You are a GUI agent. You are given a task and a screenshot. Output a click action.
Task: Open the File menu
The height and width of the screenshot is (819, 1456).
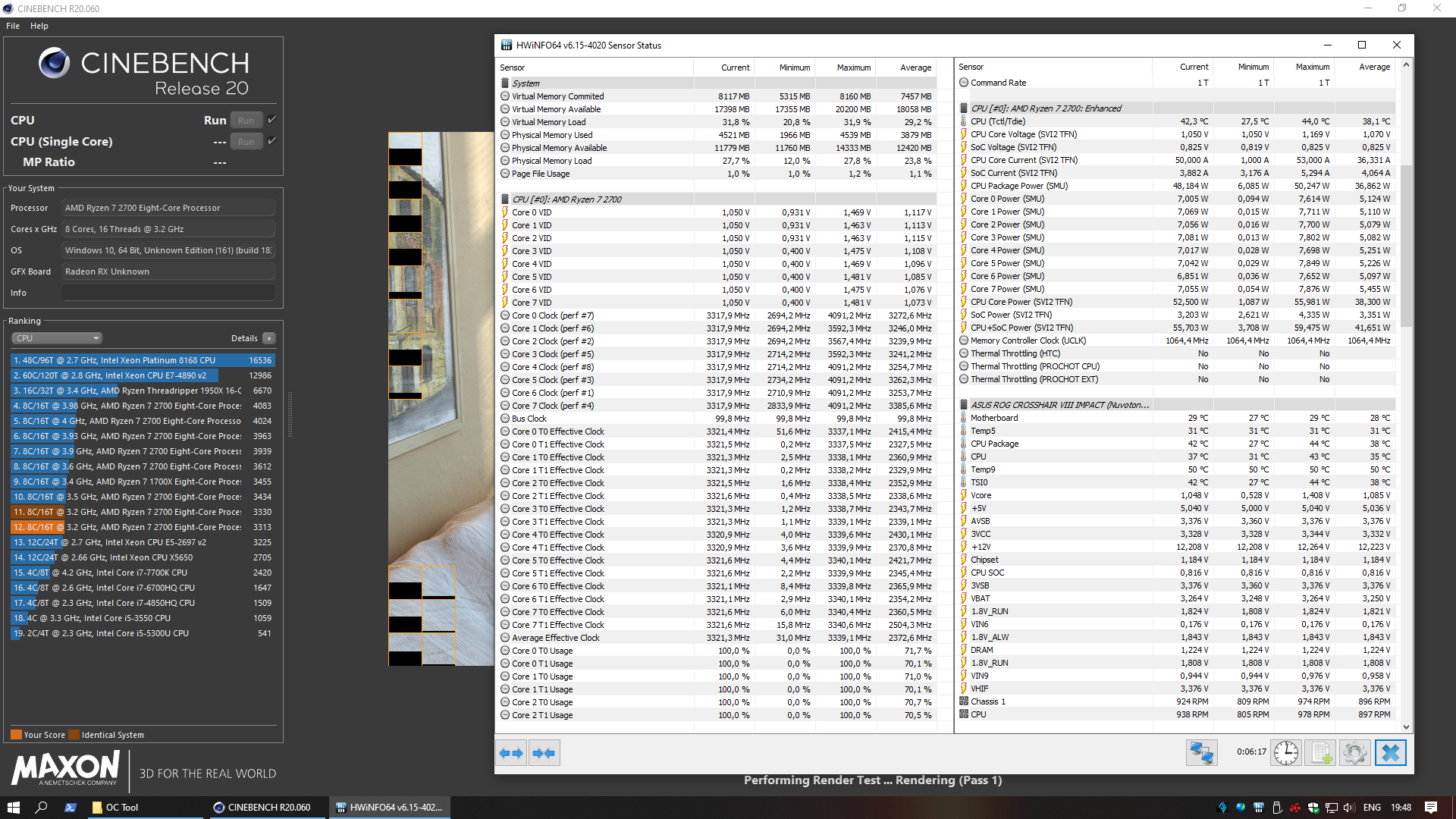pos(13,26)
